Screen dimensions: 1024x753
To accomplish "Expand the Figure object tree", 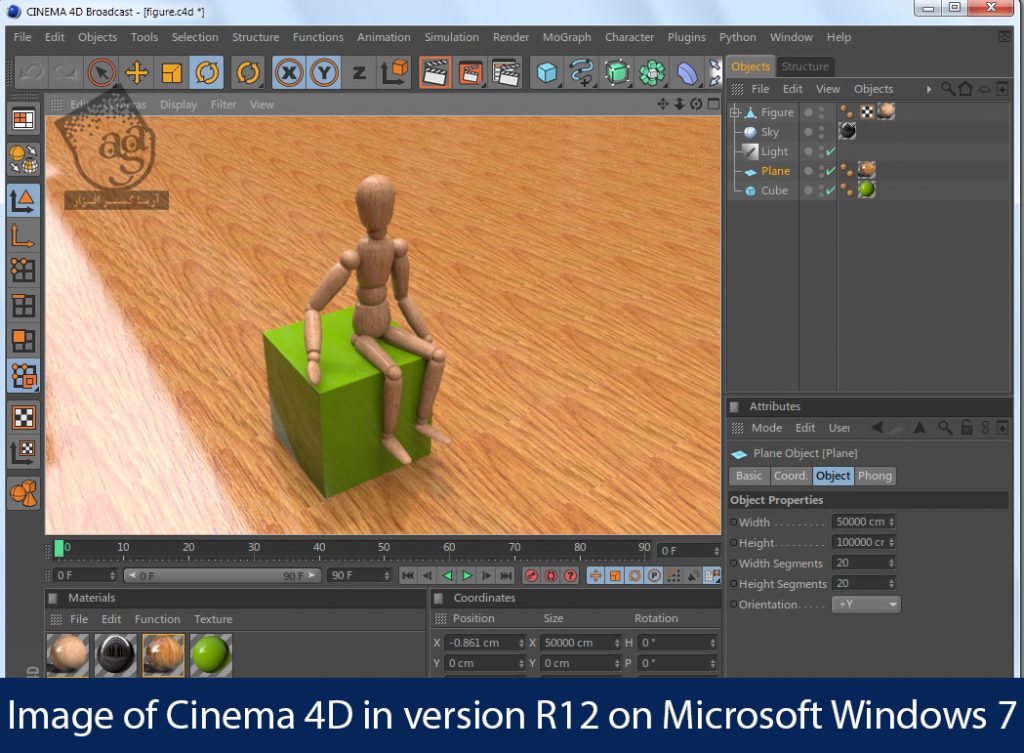I will (x=735, y=112).
